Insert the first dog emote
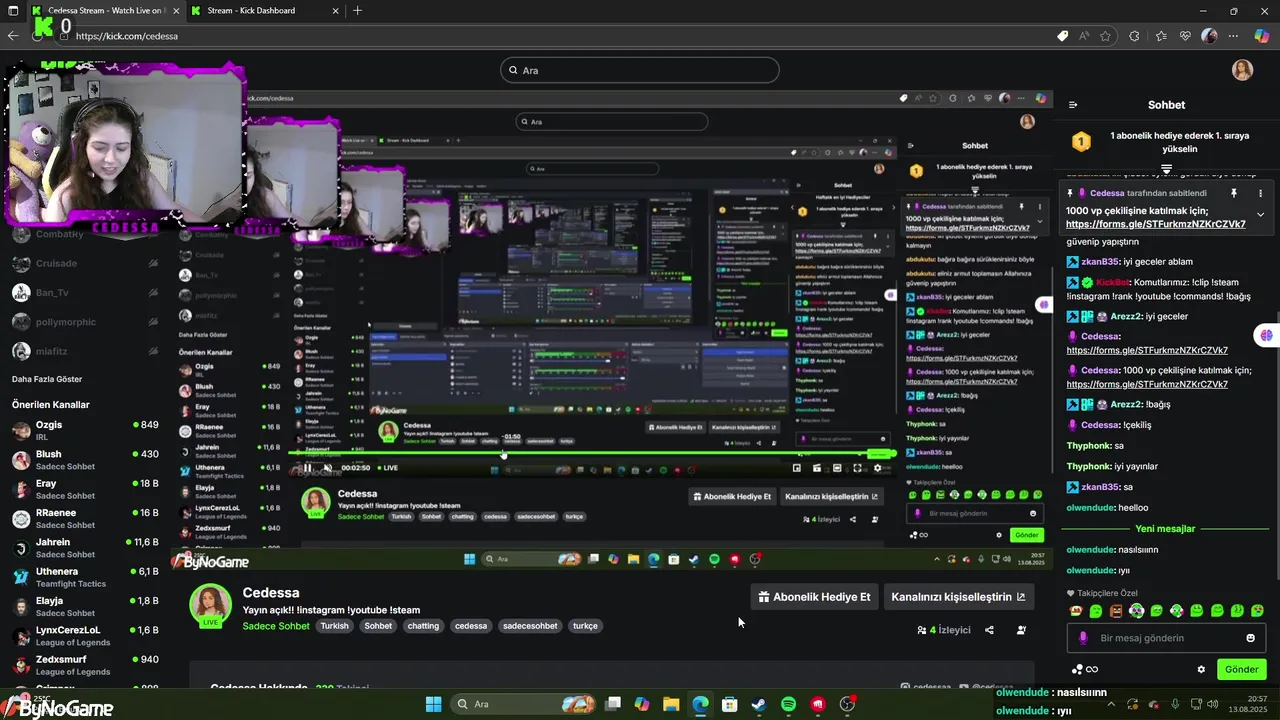 coord(1076,610)
